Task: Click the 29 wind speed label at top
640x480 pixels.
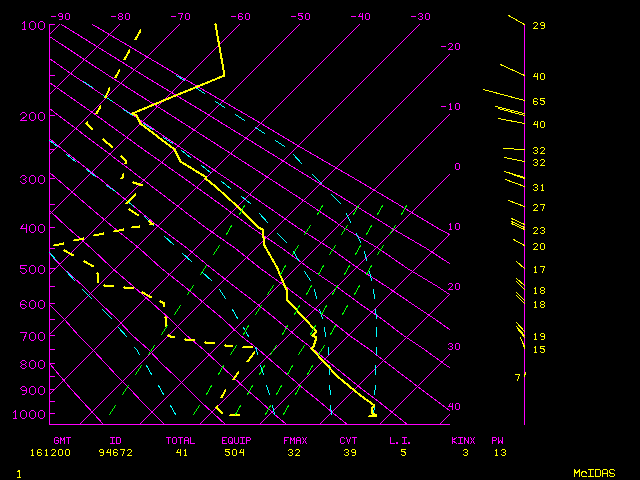Action: 538,25
